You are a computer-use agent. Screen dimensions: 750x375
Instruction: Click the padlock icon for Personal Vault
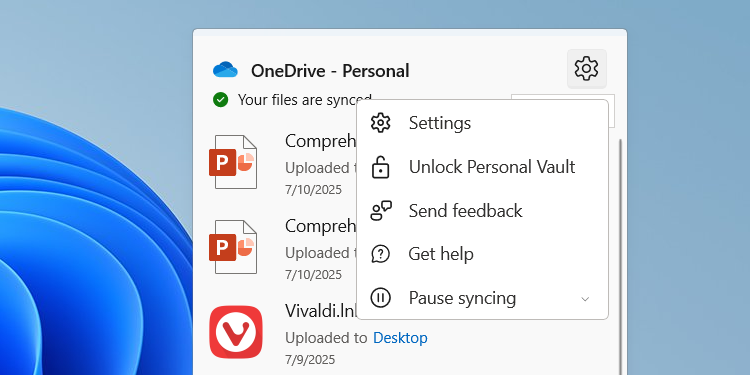tap(381, 167)
